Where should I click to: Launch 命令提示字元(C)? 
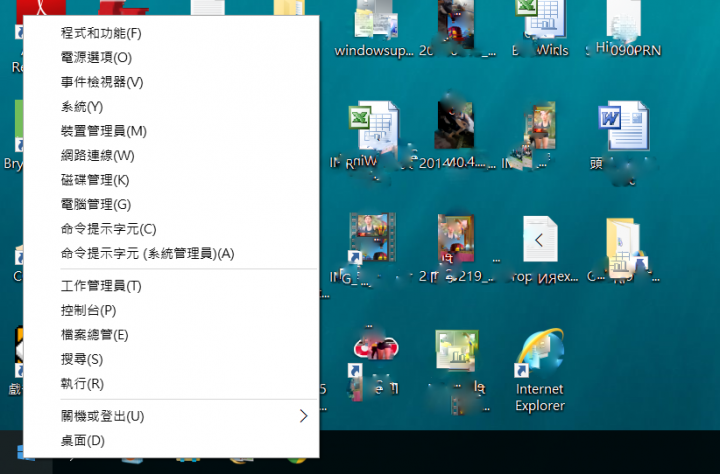click(x=171, y=229)
